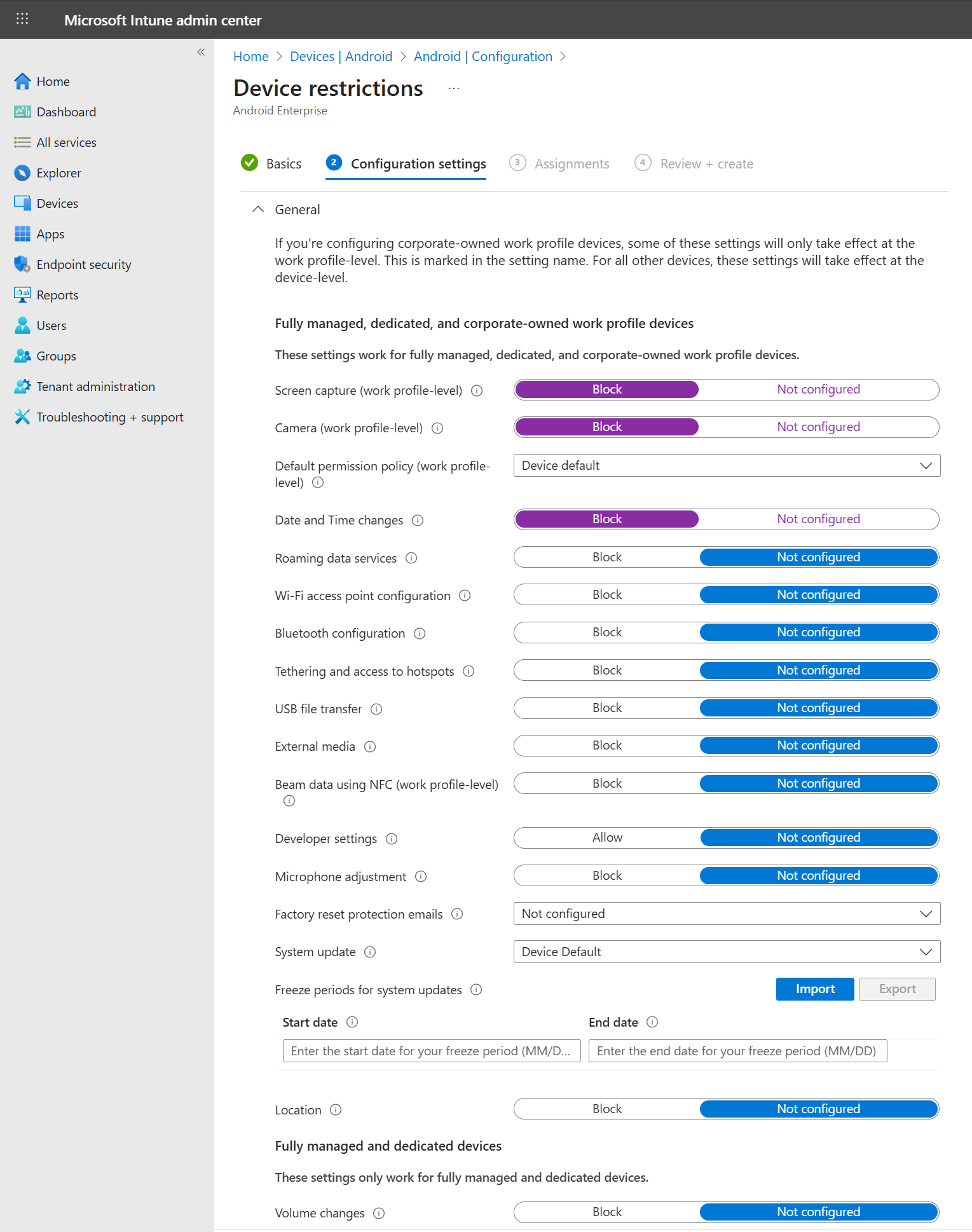Collapse the left navigation sidebar

(x=201, y=52)
